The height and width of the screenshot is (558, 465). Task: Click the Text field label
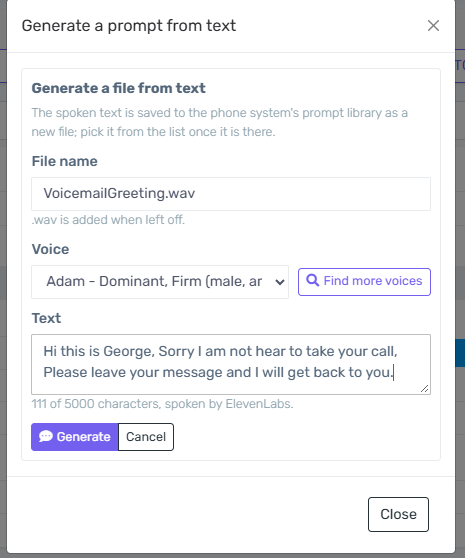pyautogui.click(x=46, y=318)
